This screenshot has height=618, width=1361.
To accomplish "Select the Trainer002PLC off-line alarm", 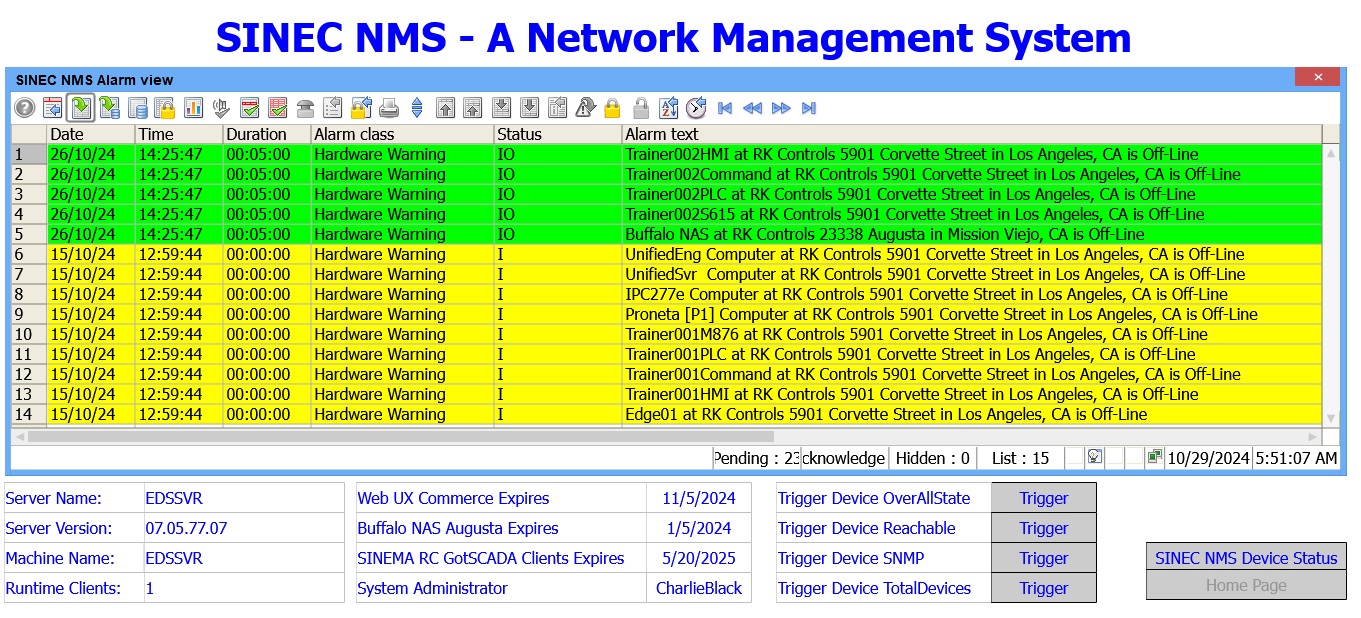I will pos(667,194).
